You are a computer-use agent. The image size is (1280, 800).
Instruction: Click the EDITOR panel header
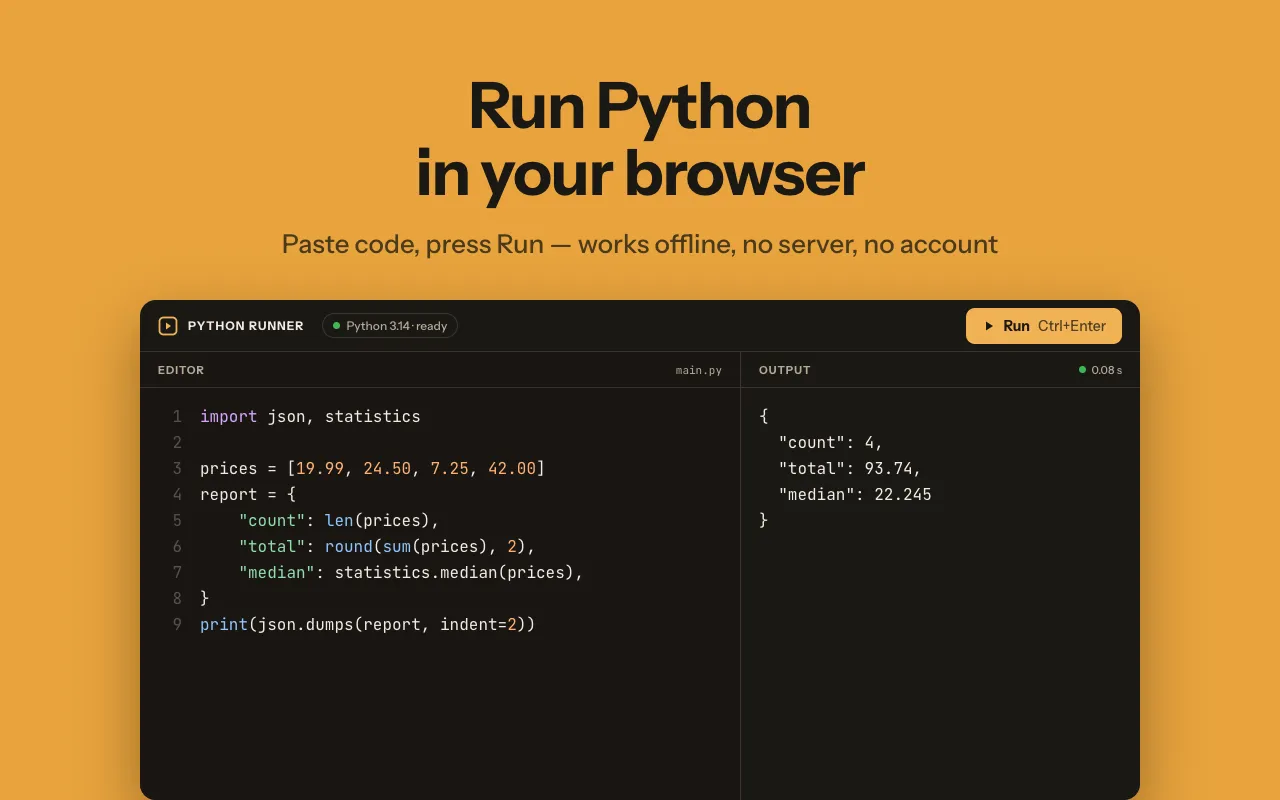(181, 370)
